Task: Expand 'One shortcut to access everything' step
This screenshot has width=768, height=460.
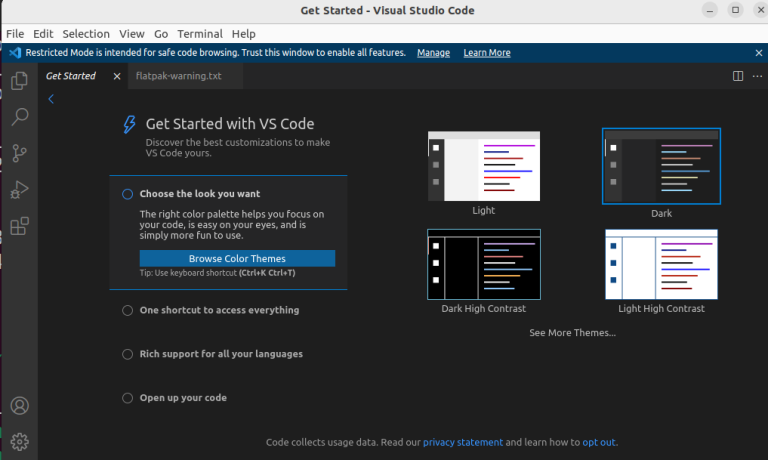Action: point(219,310)
